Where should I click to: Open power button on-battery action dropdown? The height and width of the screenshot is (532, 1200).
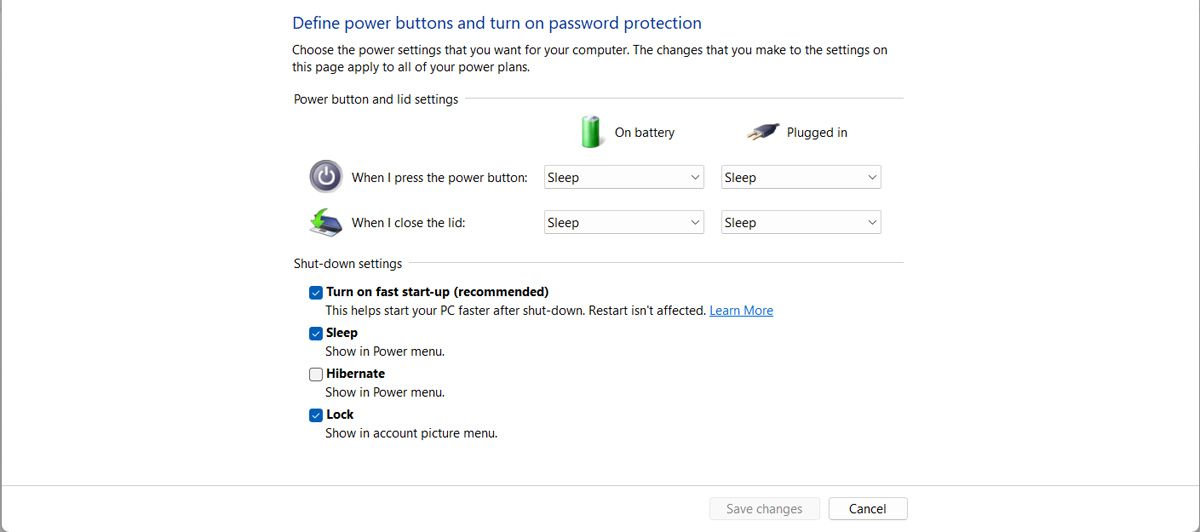point(624,177)
